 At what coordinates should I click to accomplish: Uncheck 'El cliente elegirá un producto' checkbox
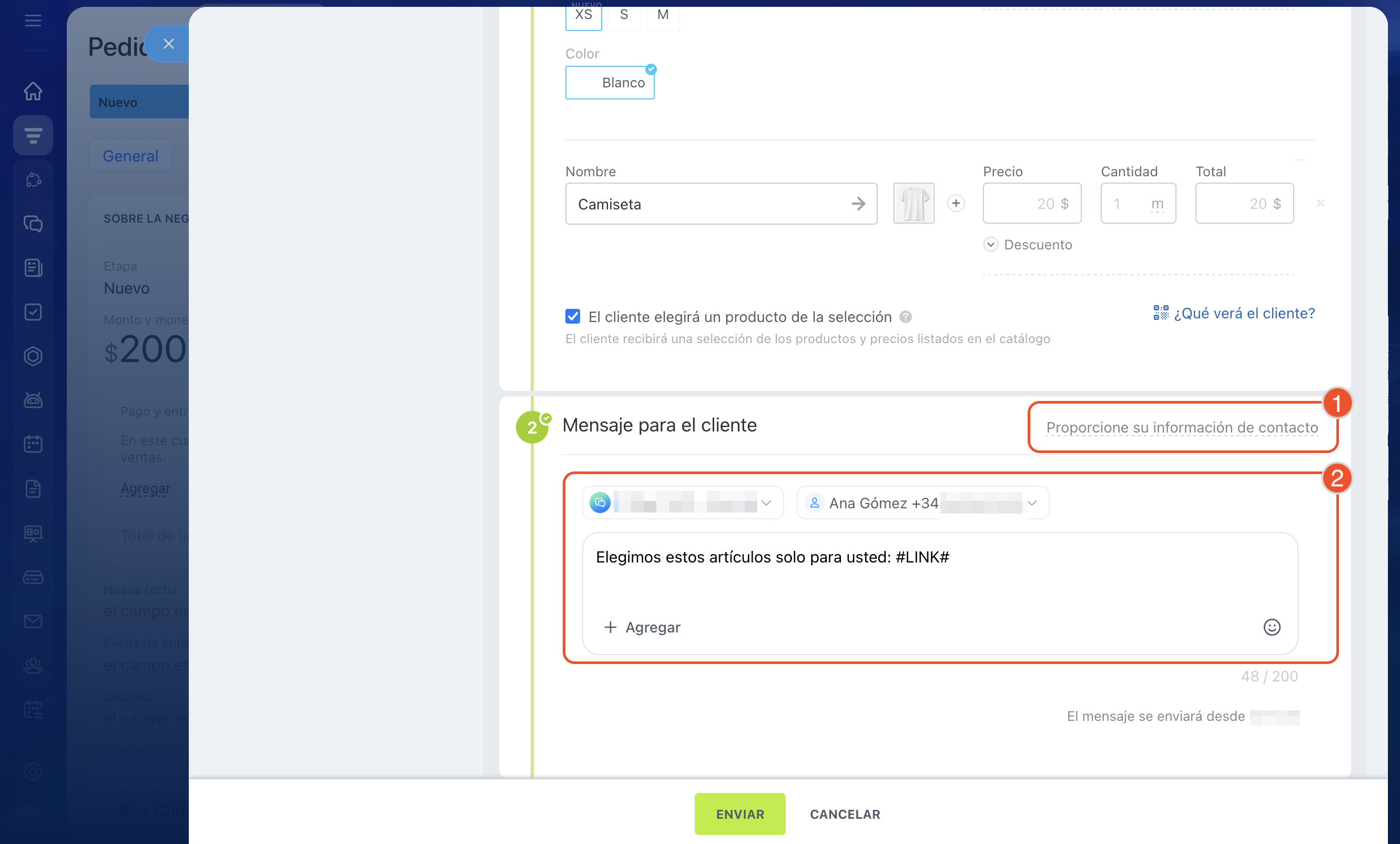(573, 317)
